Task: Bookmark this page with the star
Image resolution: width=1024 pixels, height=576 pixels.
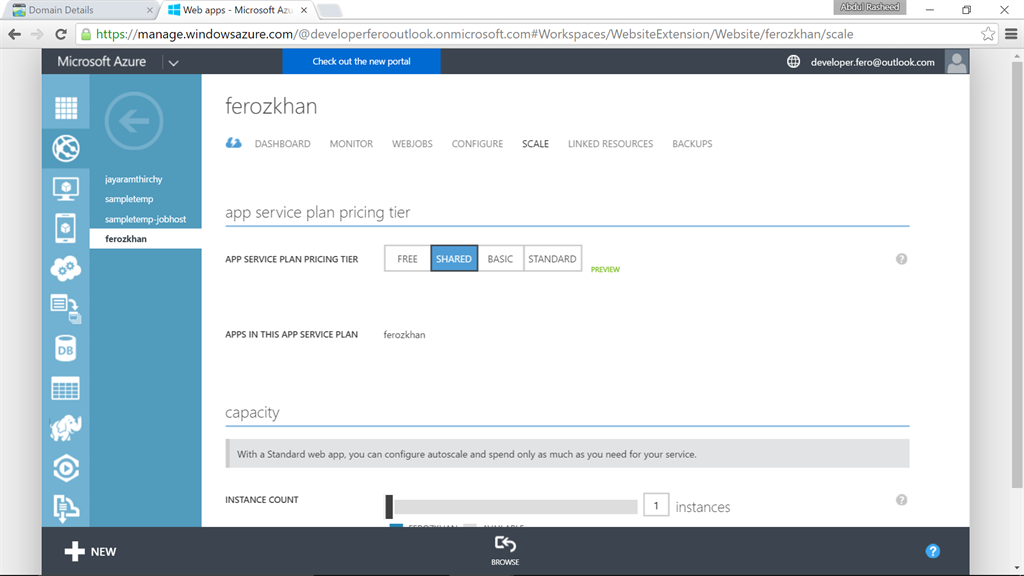Action: 988,34
